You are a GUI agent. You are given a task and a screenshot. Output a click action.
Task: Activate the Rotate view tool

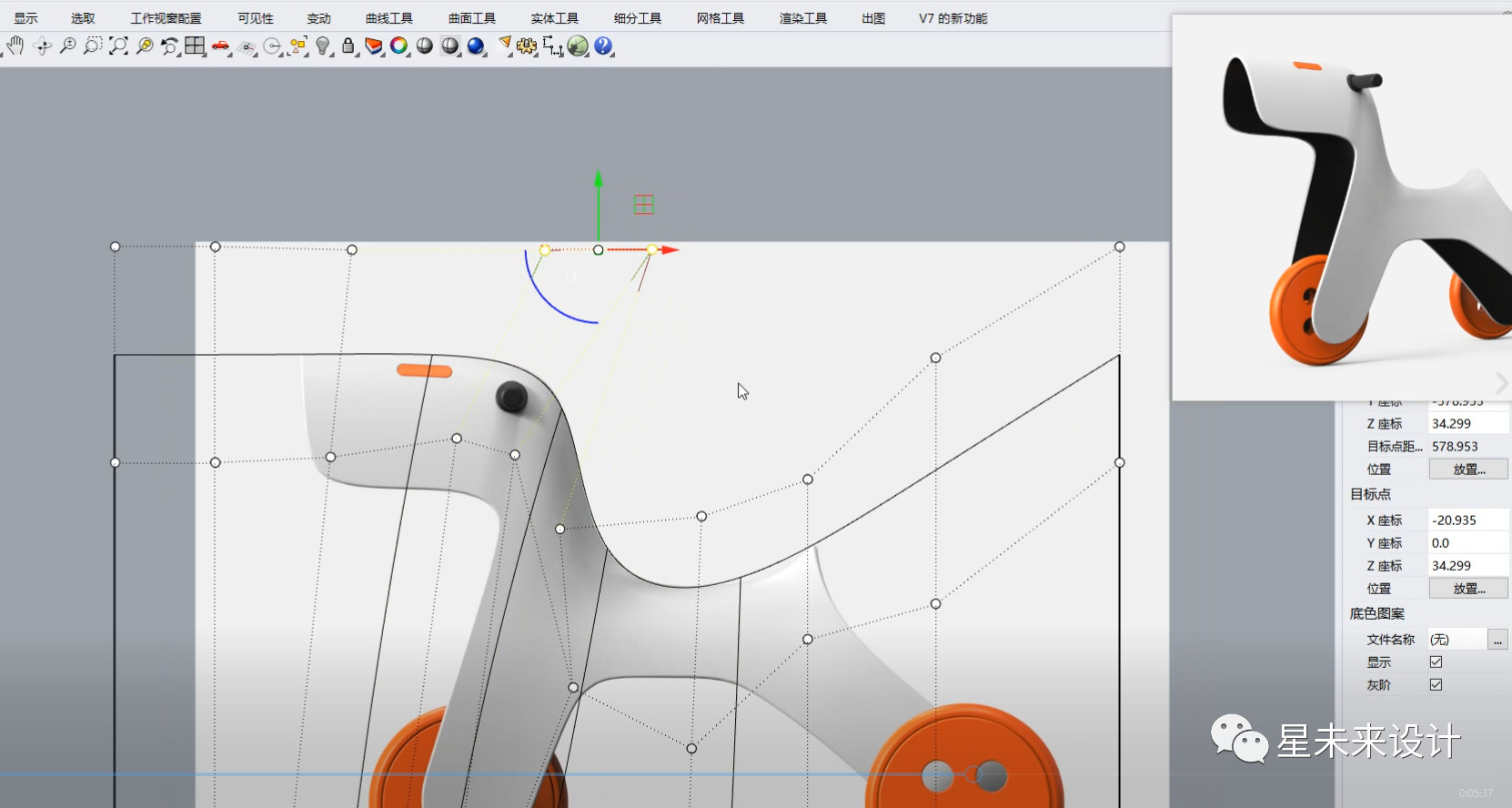tap(42, 45)
